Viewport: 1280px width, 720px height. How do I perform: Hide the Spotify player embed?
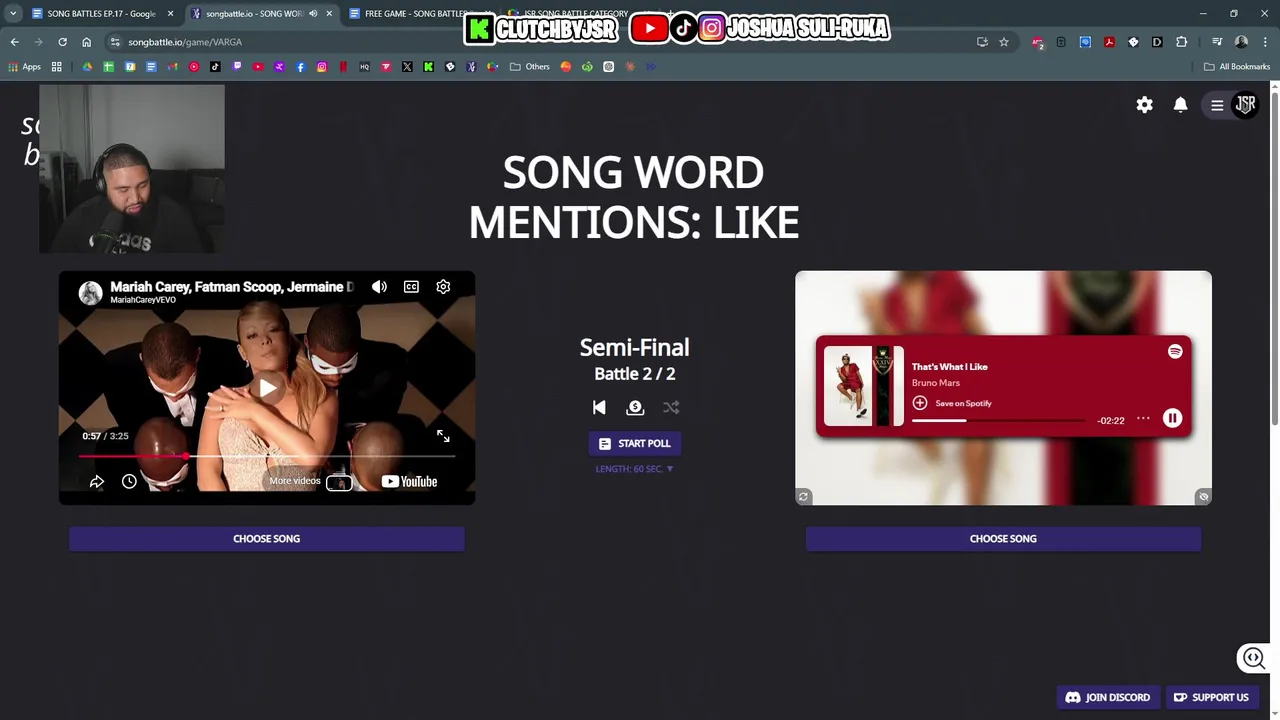tap(1204, 497)
